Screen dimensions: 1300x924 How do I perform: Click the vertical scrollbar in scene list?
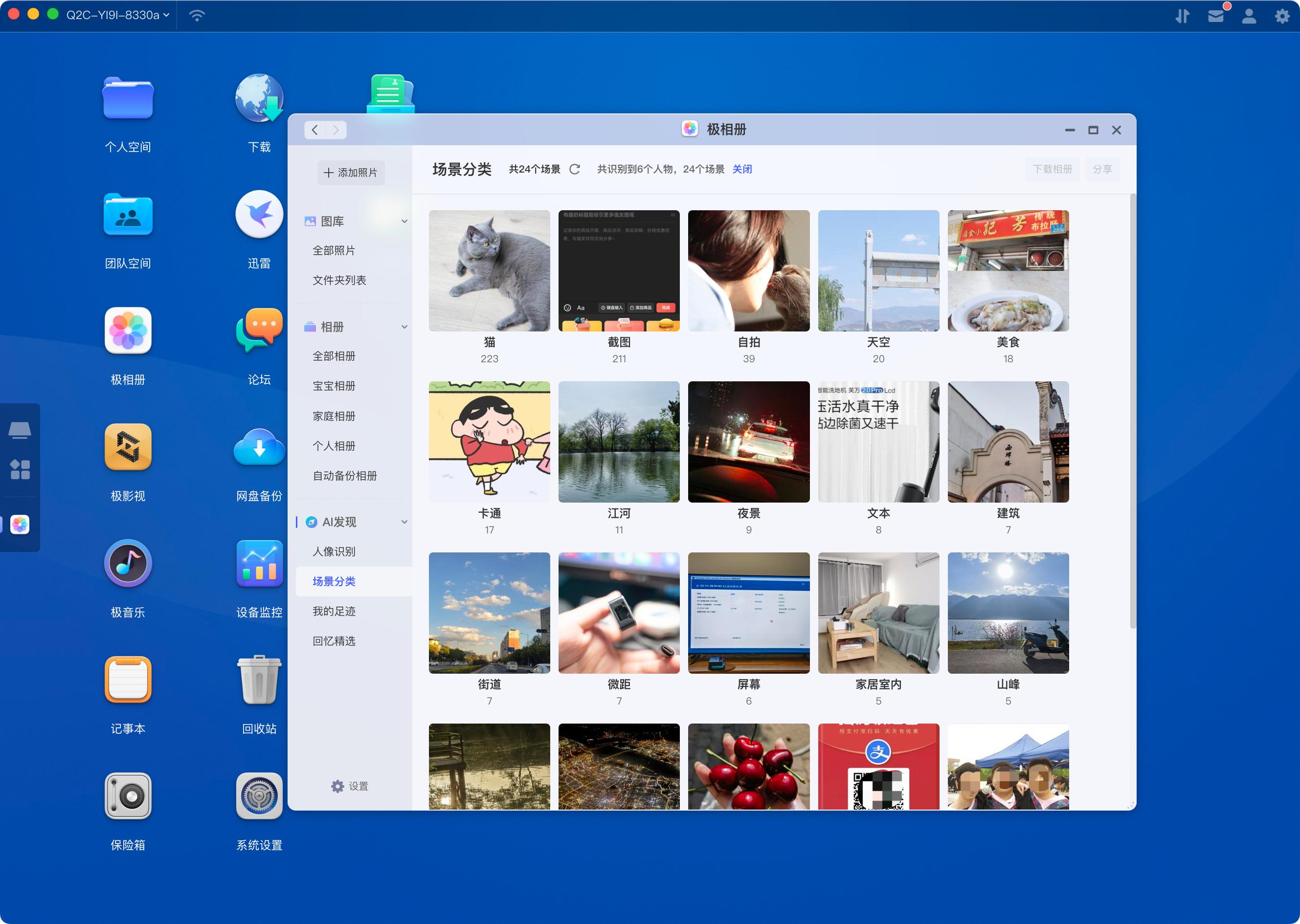tap(1132, 410)
